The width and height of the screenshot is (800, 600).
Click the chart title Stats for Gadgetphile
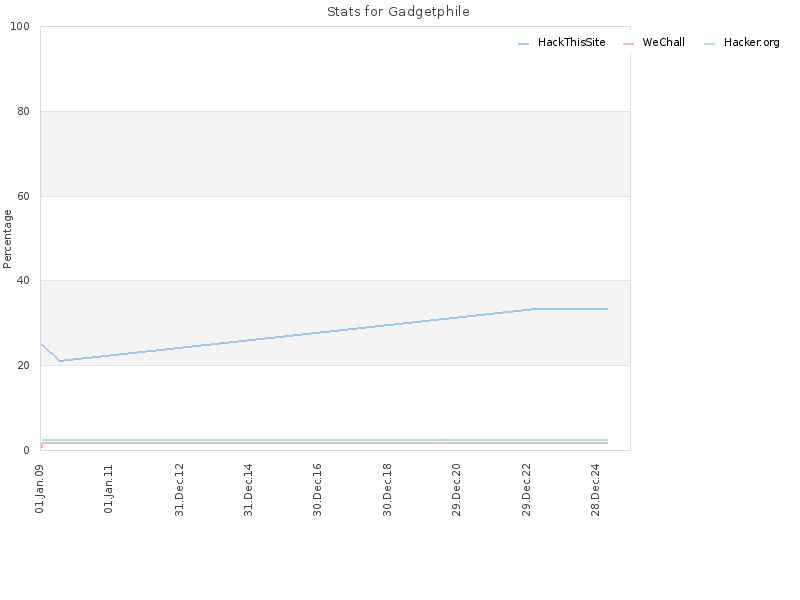(398, 11)
